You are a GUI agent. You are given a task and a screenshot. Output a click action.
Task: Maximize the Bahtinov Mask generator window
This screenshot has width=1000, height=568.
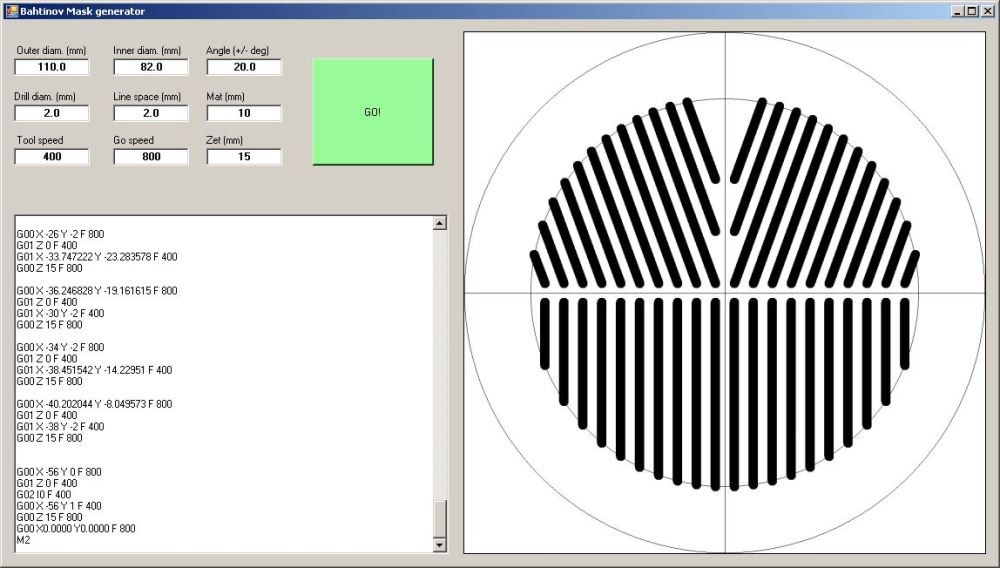[x=971, y=11]
